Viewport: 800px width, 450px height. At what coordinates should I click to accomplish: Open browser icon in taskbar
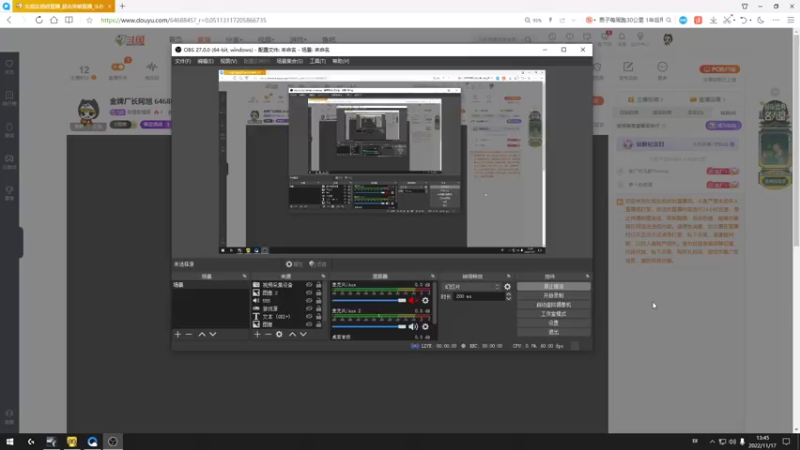coord(92,442)
